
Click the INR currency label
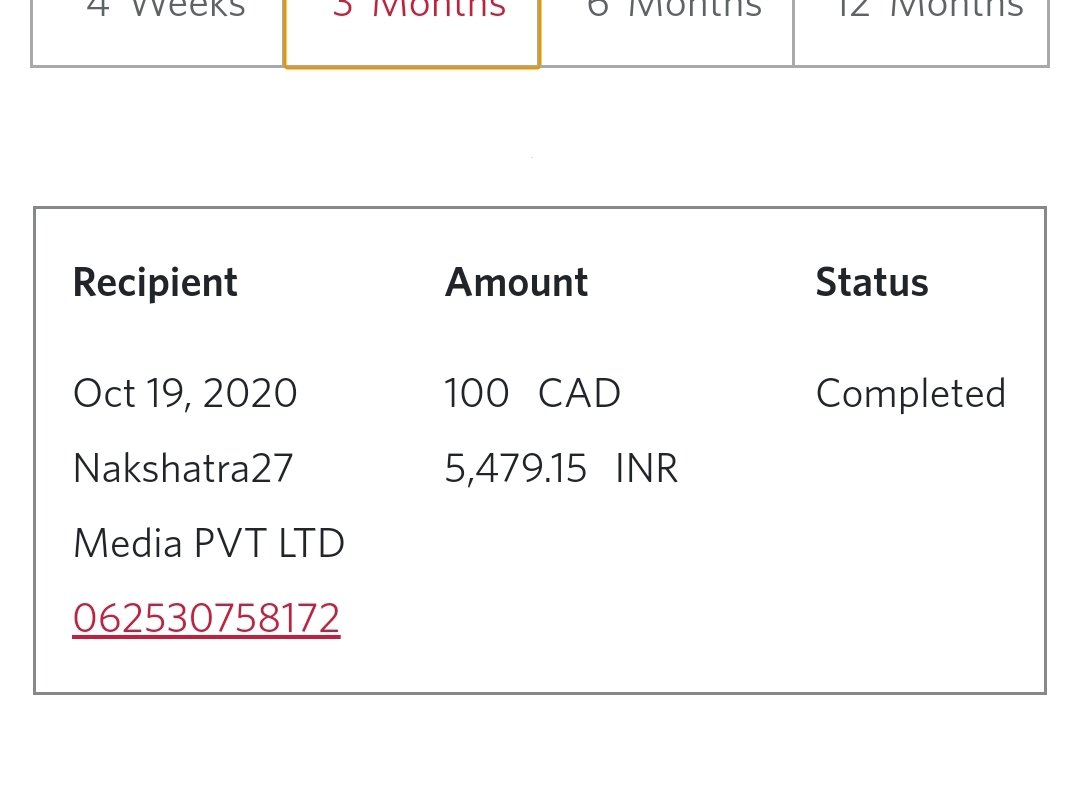[x=646, y=469]
